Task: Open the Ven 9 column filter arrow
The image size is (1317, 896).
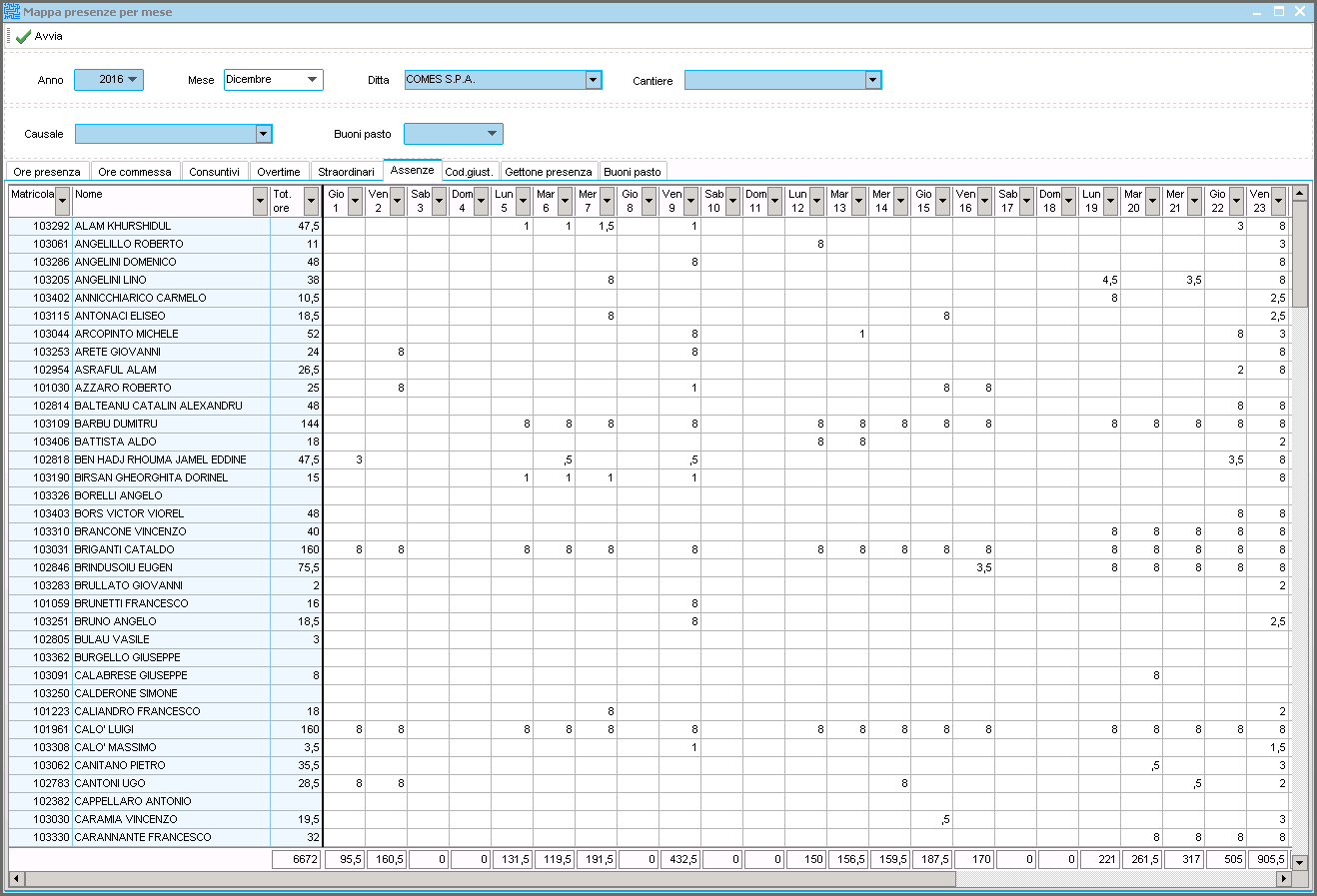Action: tap(690, 201)
